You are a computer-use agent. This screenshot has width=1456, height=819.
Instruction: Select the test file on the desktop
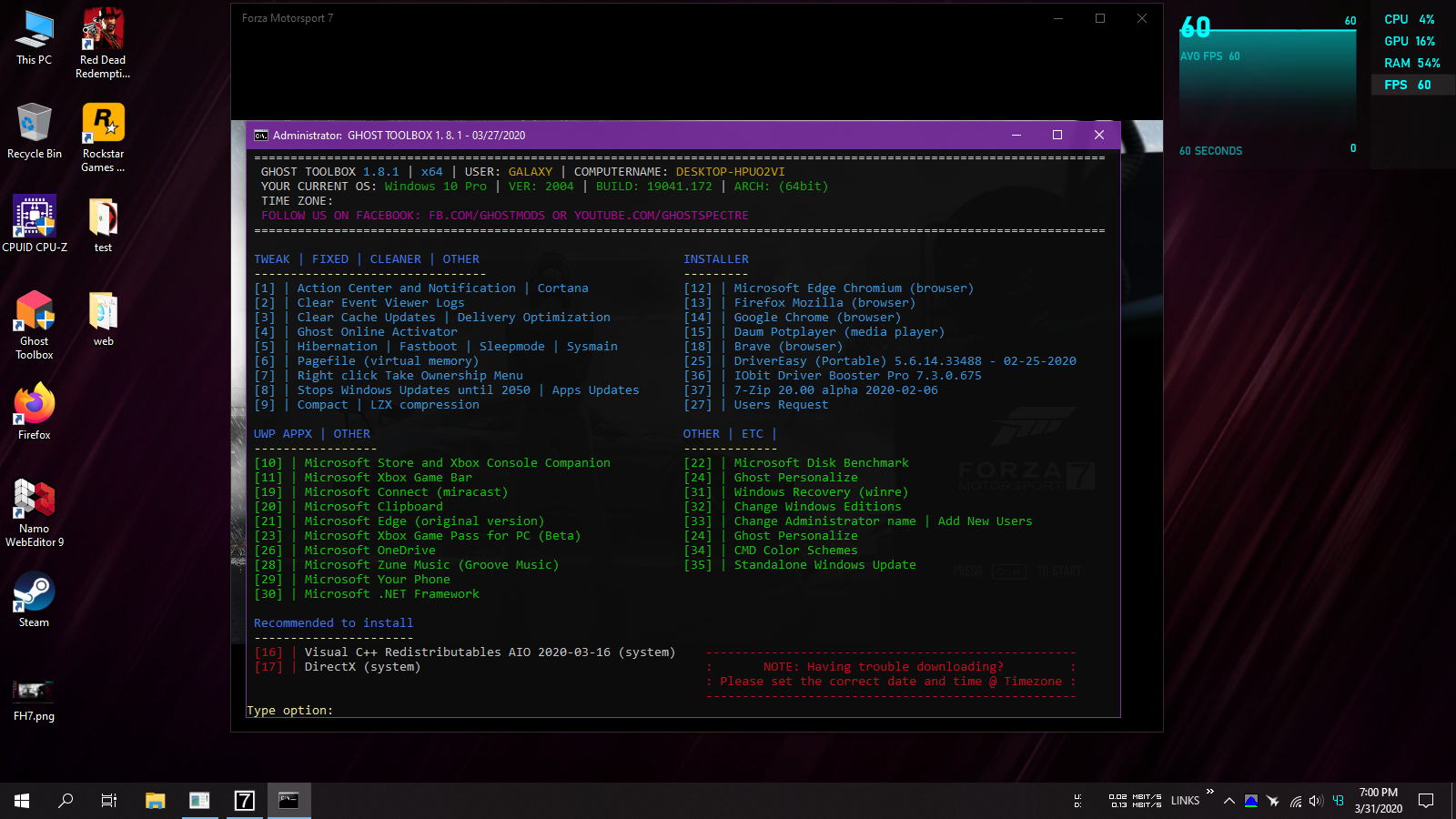[103, 225]
